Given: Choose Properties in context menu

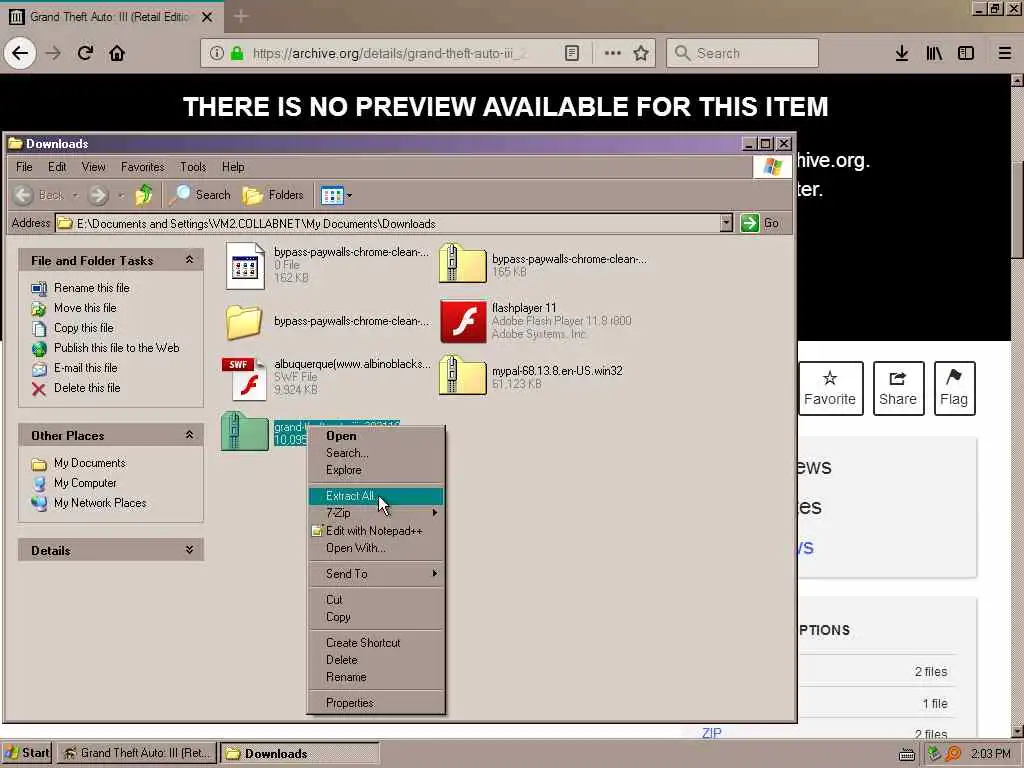Looking at the screenshot, I should pyautogui.click(x=376, y=703).
